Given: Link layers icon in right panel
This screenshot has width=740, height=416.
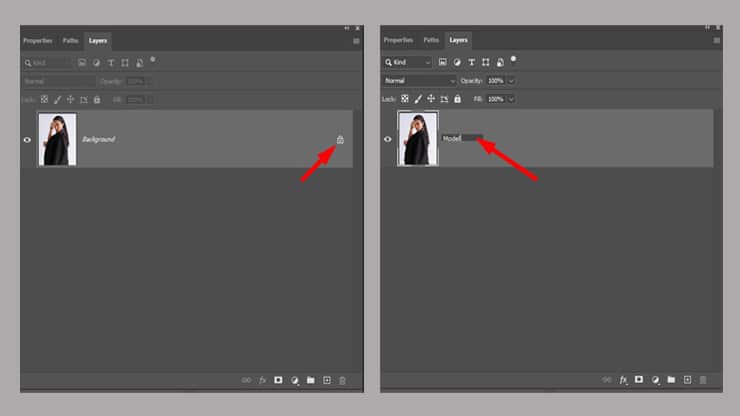Looking at the screenshot, I should [606, 380].
